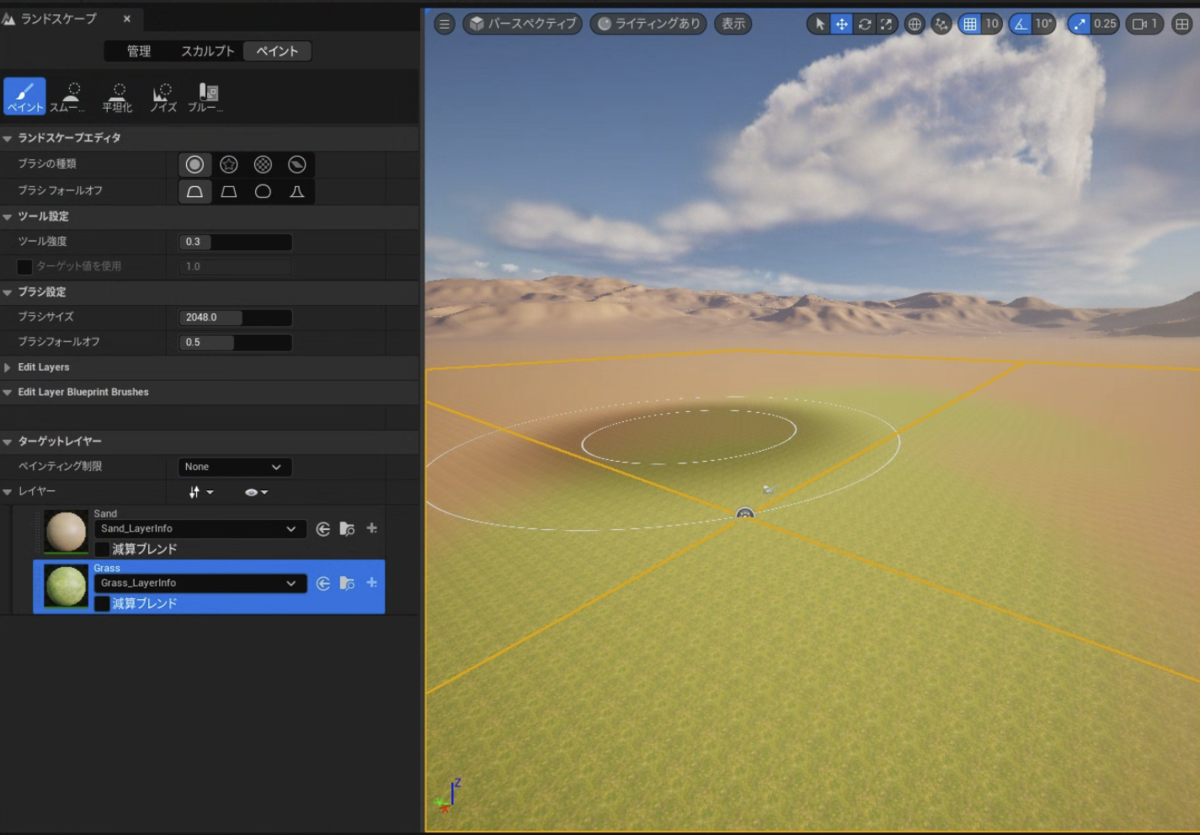Screen dimensions: 1200x835
Task: Expand the Edit Layers section
Action: click(x=8, y=367)
